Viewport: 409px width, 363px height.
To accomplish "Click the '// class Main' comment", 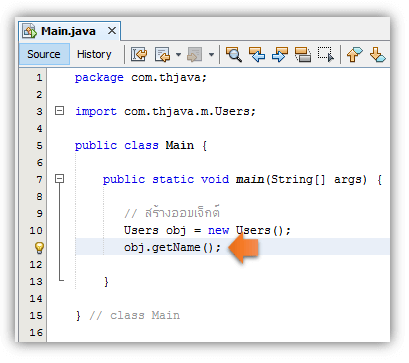I will (135, 316).
